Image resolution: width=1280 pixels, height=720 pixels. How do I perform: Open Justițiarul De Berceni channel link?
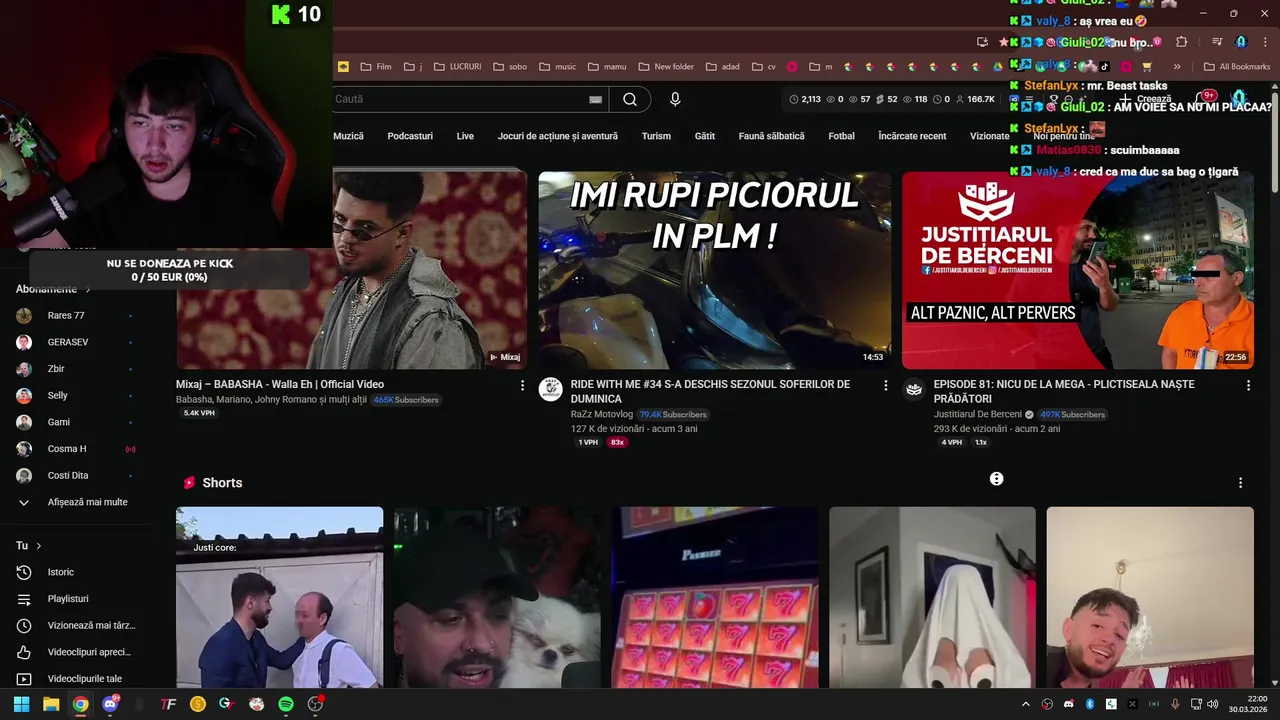pyautogui.click(x=978, y=414)
